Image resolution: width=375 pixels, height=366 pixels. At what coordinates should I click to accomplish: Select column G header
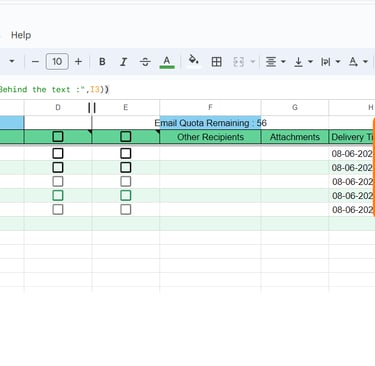(295, 107)
